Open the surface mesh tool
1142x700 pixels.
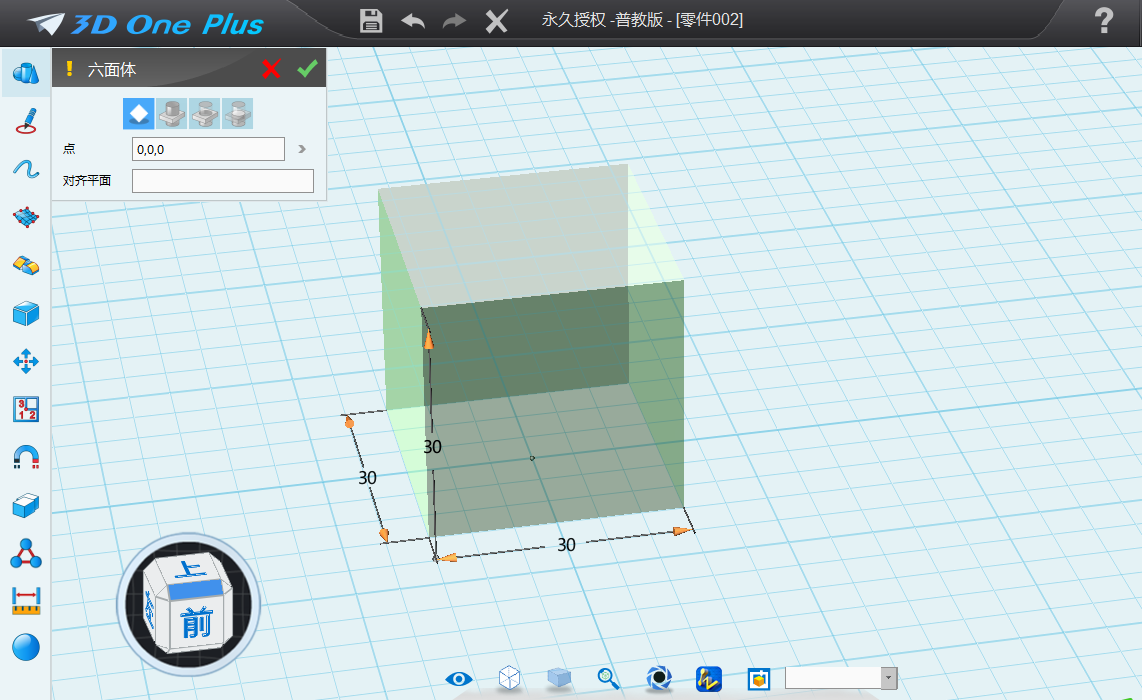[25, 217]
